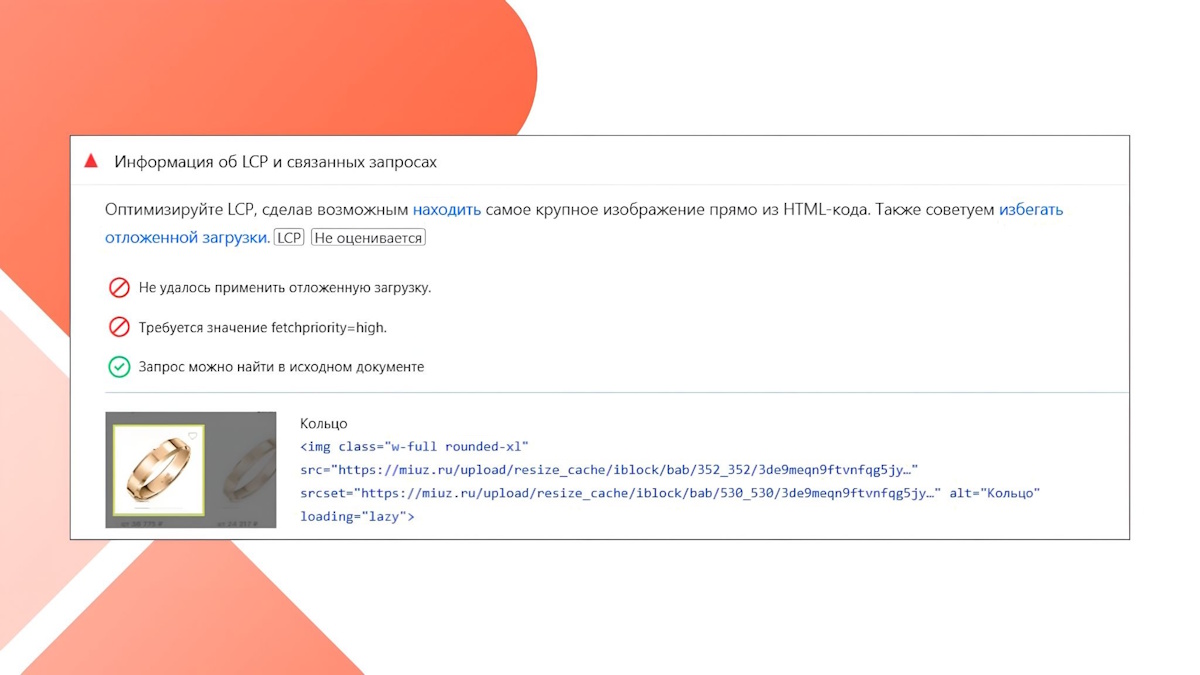1200x675 pixels.
Task: Click the loading="lazy" attribute text
Action: point(357,516)
